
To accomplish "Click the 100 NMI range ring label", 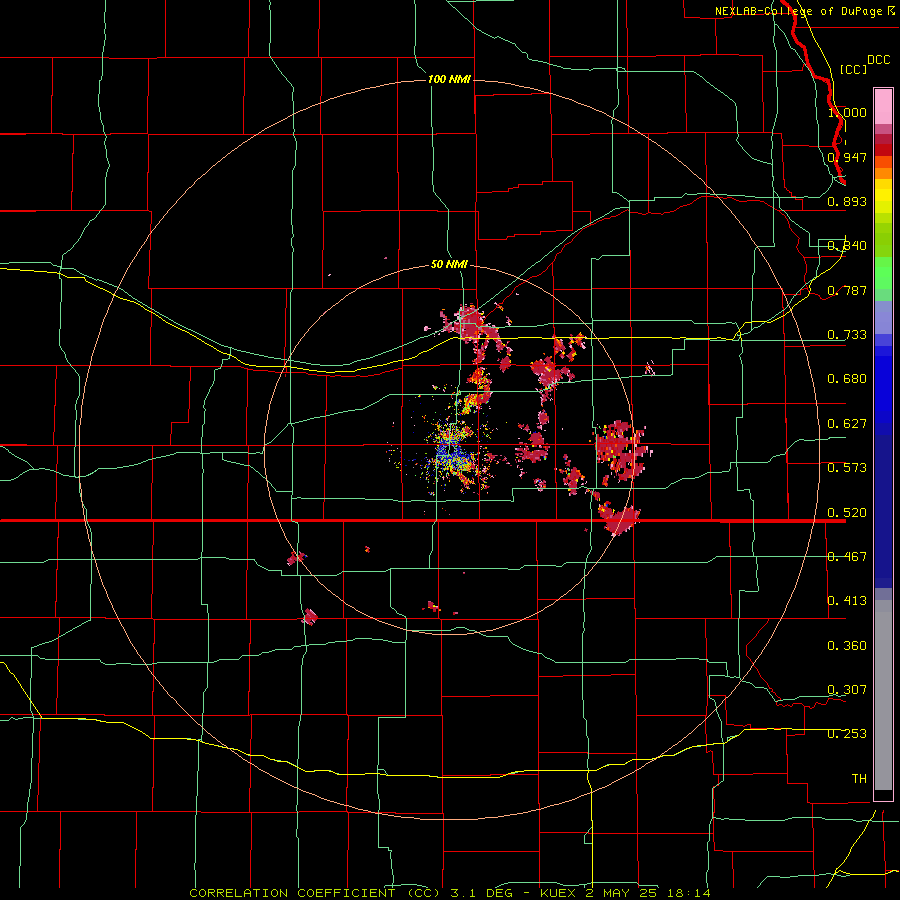I will [449, 79].
